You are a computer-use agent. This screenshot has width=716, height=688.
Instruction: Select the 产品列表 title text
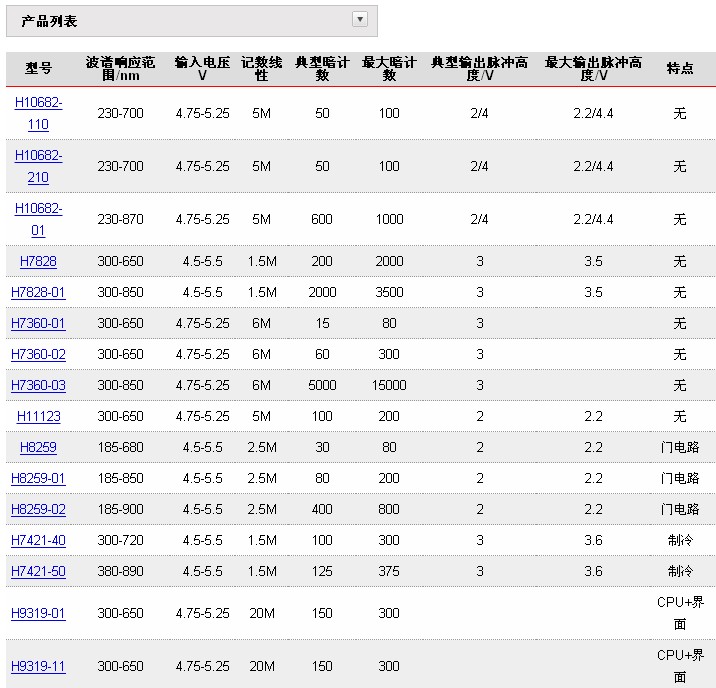[x=49, y=21]
